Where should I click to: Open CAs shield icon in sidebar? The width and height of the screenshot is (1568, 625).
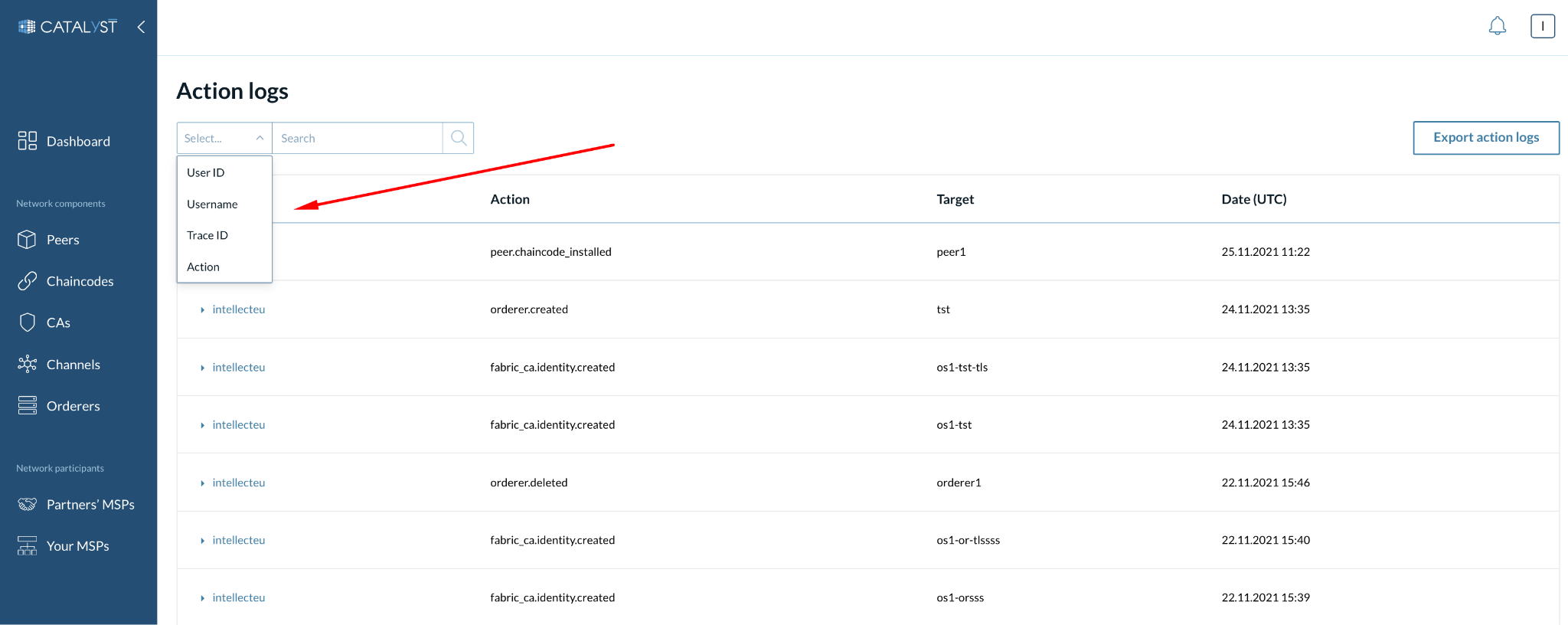tap(27, 322)
